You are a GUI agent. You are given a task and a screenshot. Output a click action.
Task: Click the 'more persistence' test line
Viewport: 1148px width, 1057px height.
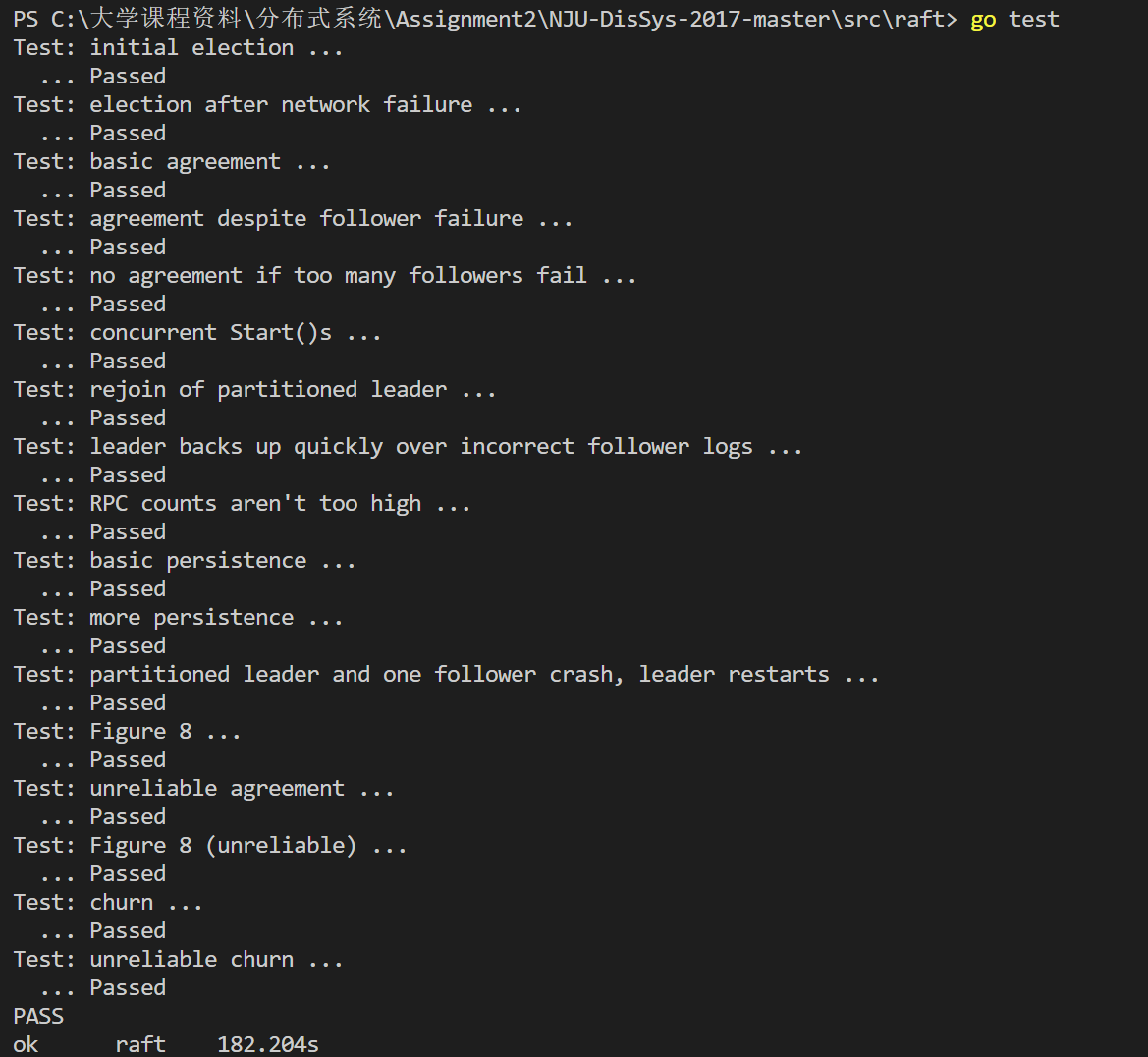pos(178,618)
